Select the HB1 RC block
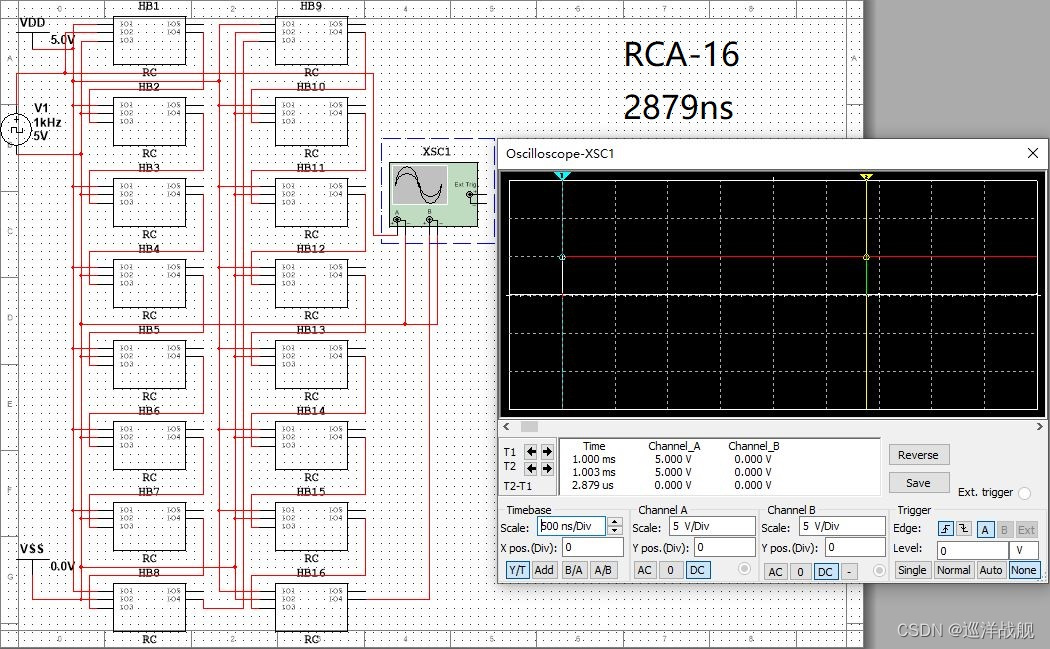The height and width of the screenshot is (649, 1050). (149, 41)
